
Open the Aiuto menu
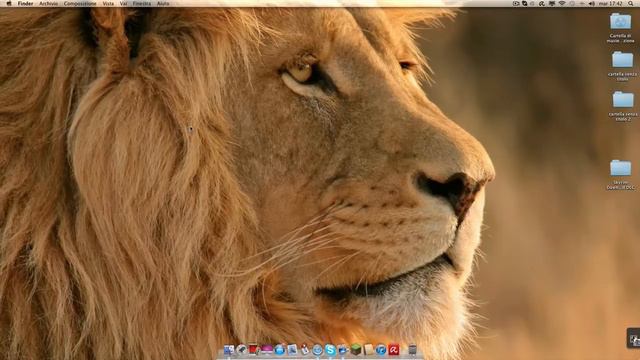pos(163,3)
